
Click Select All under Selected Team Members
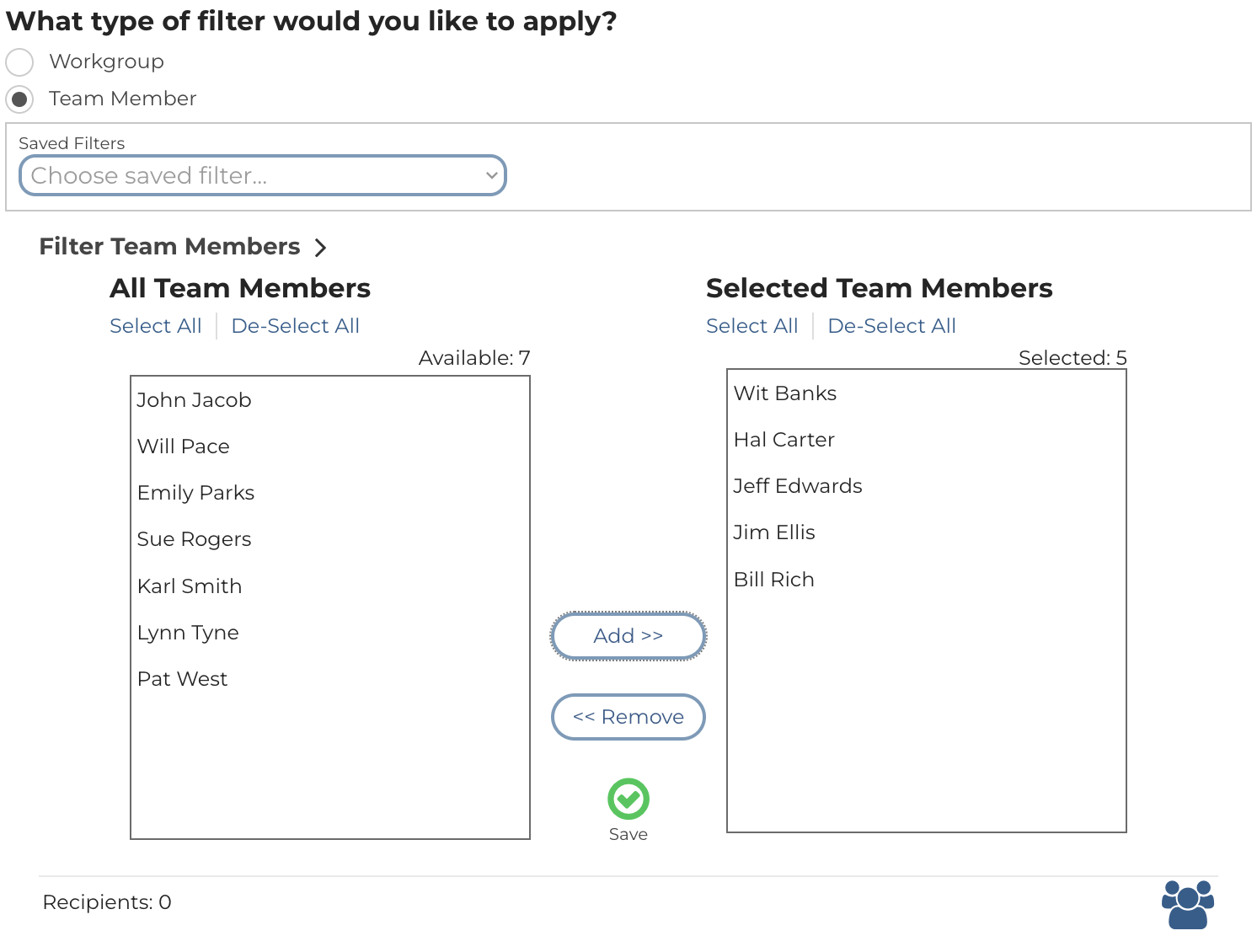coord(752,326)
